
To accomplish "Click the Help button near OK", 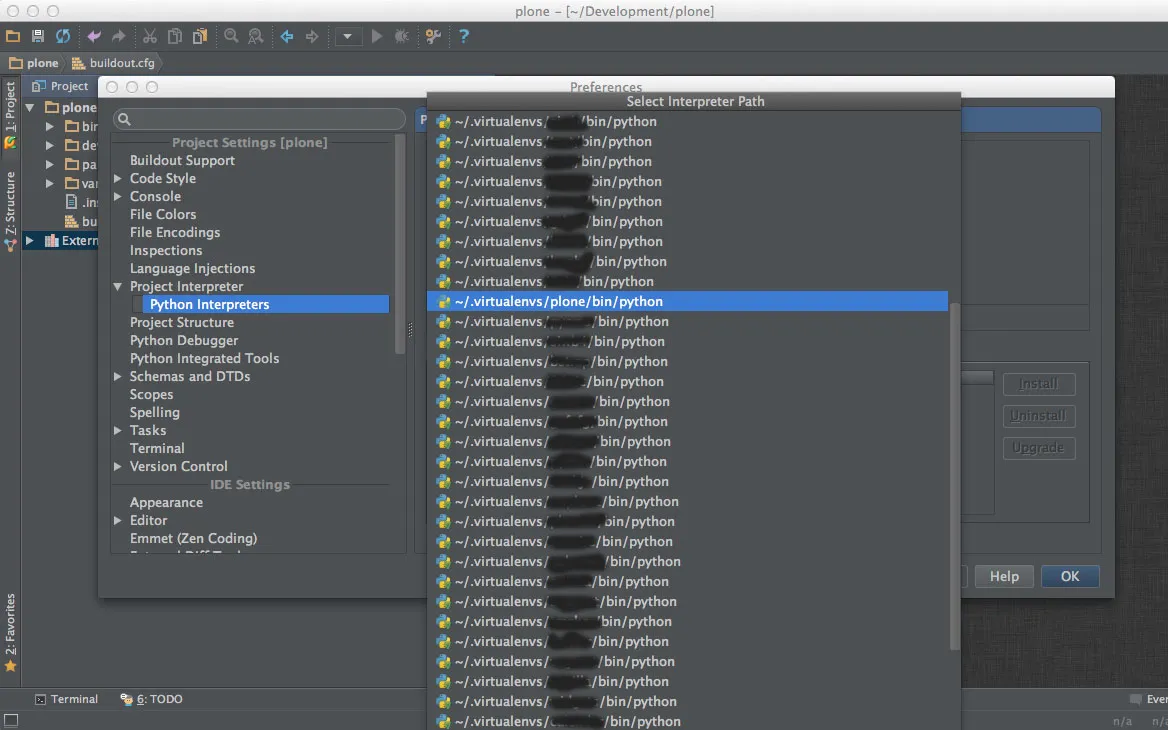I will [1003, 576].
